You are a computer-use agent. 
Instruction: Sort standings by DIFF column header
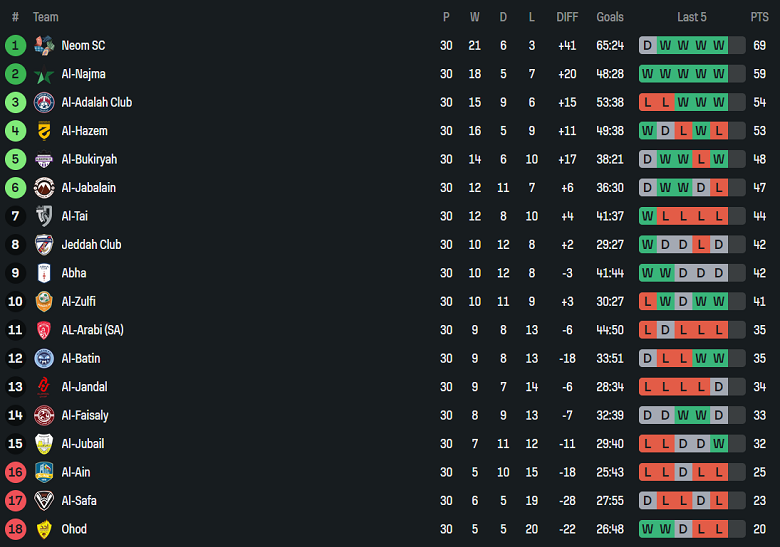click(x=568, y=17)
